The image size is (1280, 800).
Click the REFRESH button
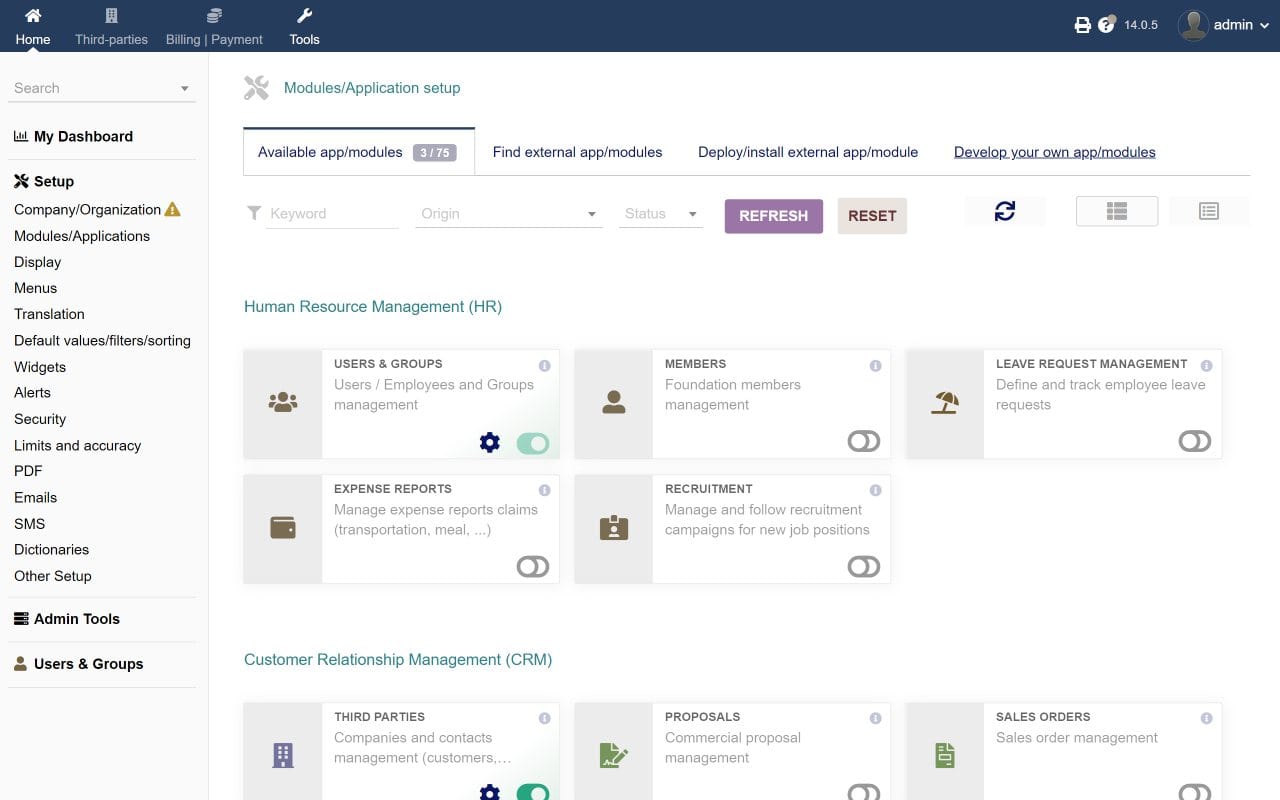tap(773, 215)
